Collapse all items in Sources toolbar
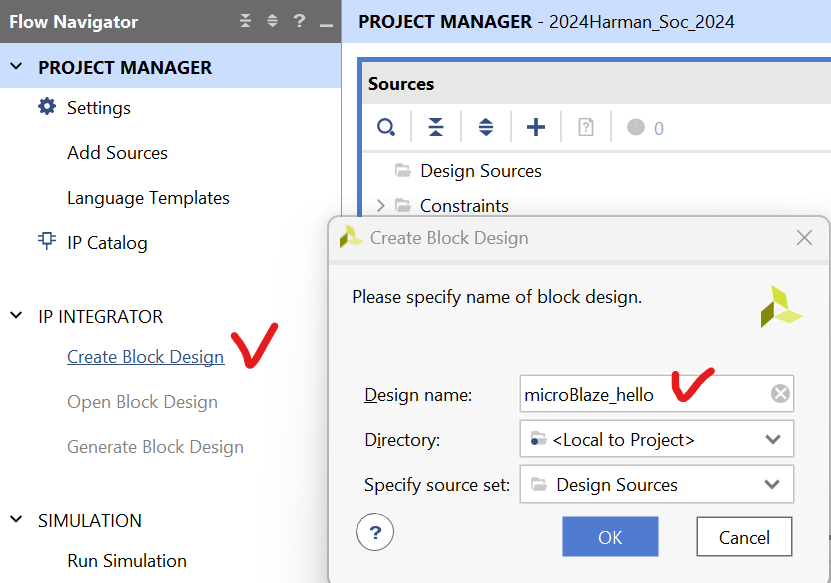This screenshot has height=583, width=831. [436, 127]
